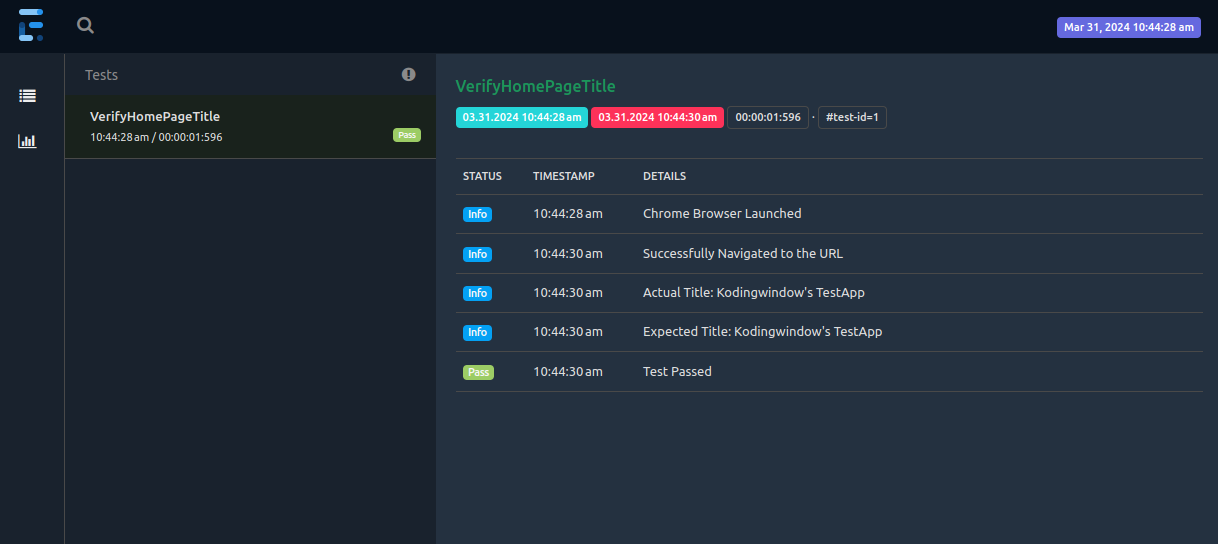Click 'Expected Title: Kodingwindow's TestApp' text

click(763, 332)
